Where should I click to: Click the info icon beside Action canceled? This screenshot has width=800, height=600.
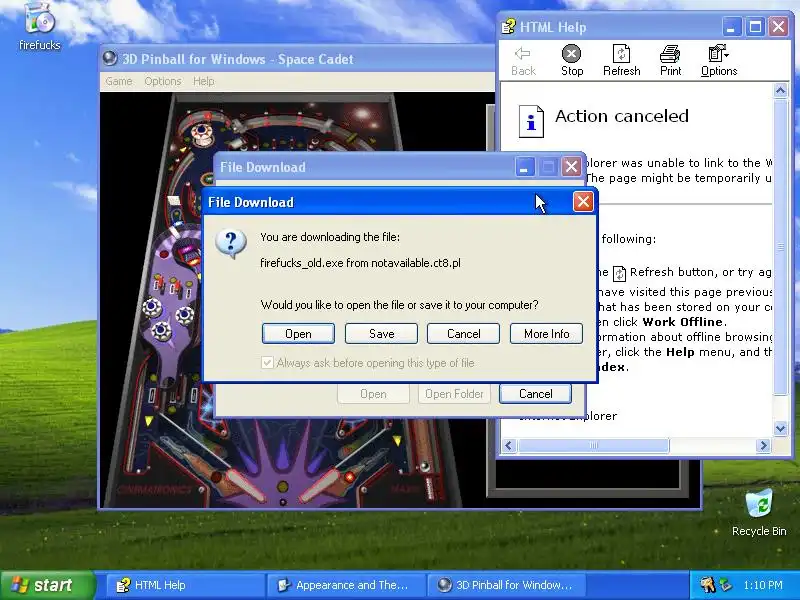(531, 121)
